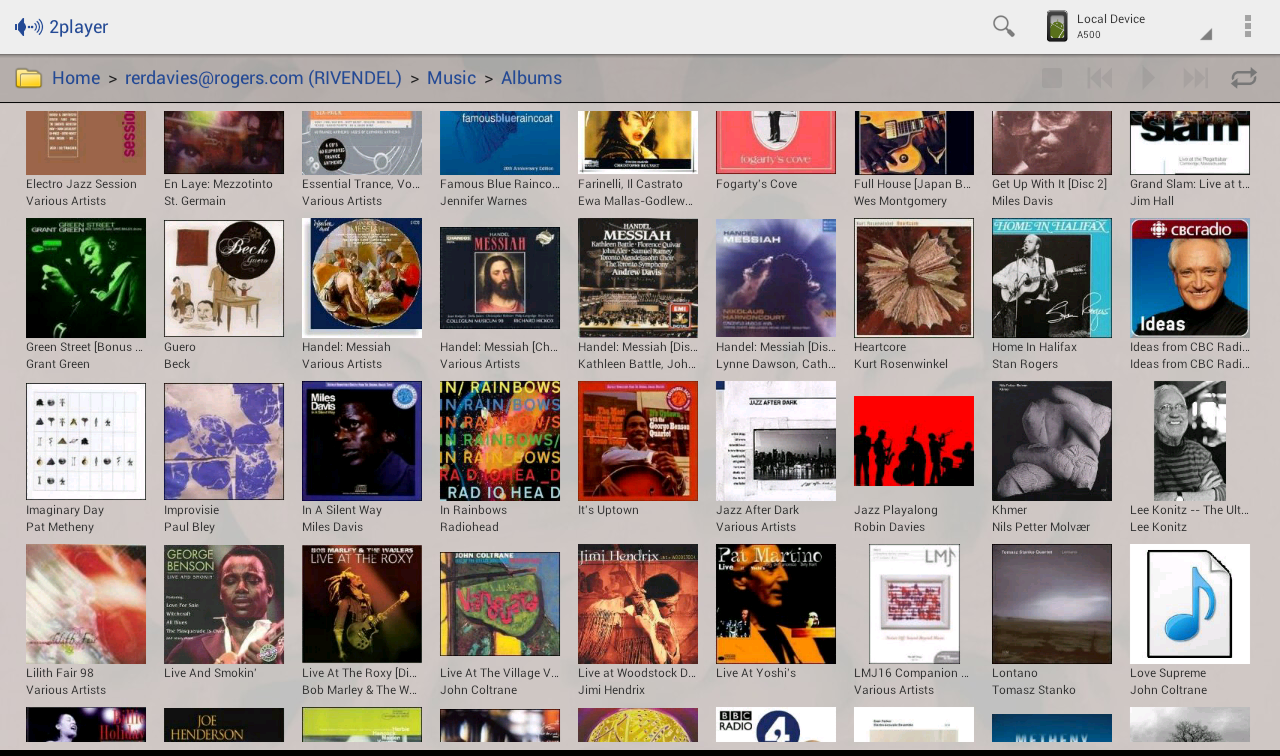The width and height of the screenshot is (1280, 756).
Task: Click the yellow folder icon in breadcrumb bar
Action: coord(27,77)
